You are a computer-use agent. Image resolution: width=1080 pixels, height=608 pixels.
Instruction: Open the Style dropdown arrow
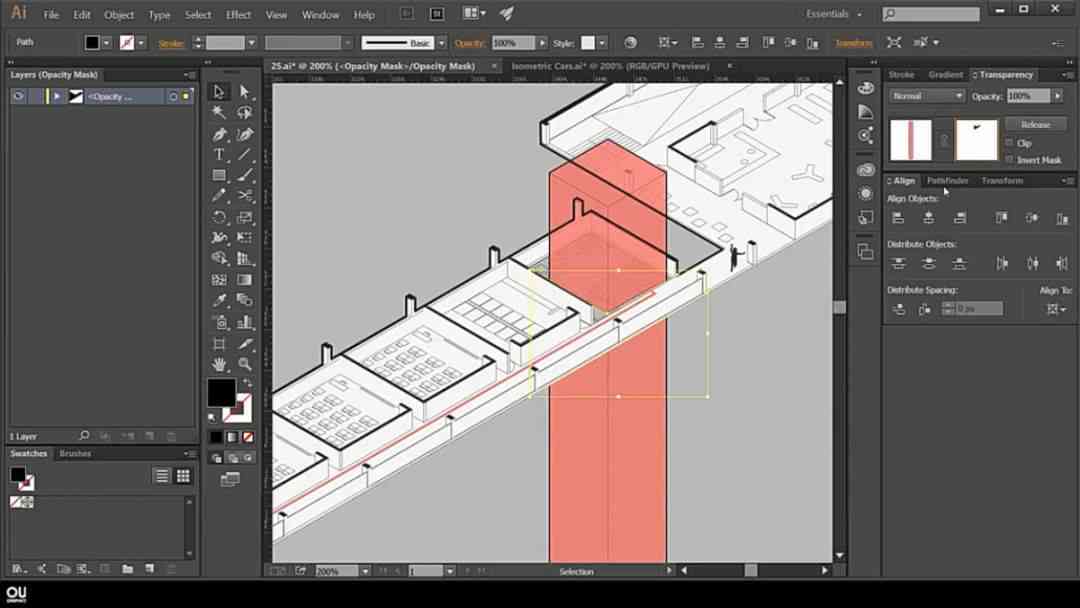click(x=602, y=43)
